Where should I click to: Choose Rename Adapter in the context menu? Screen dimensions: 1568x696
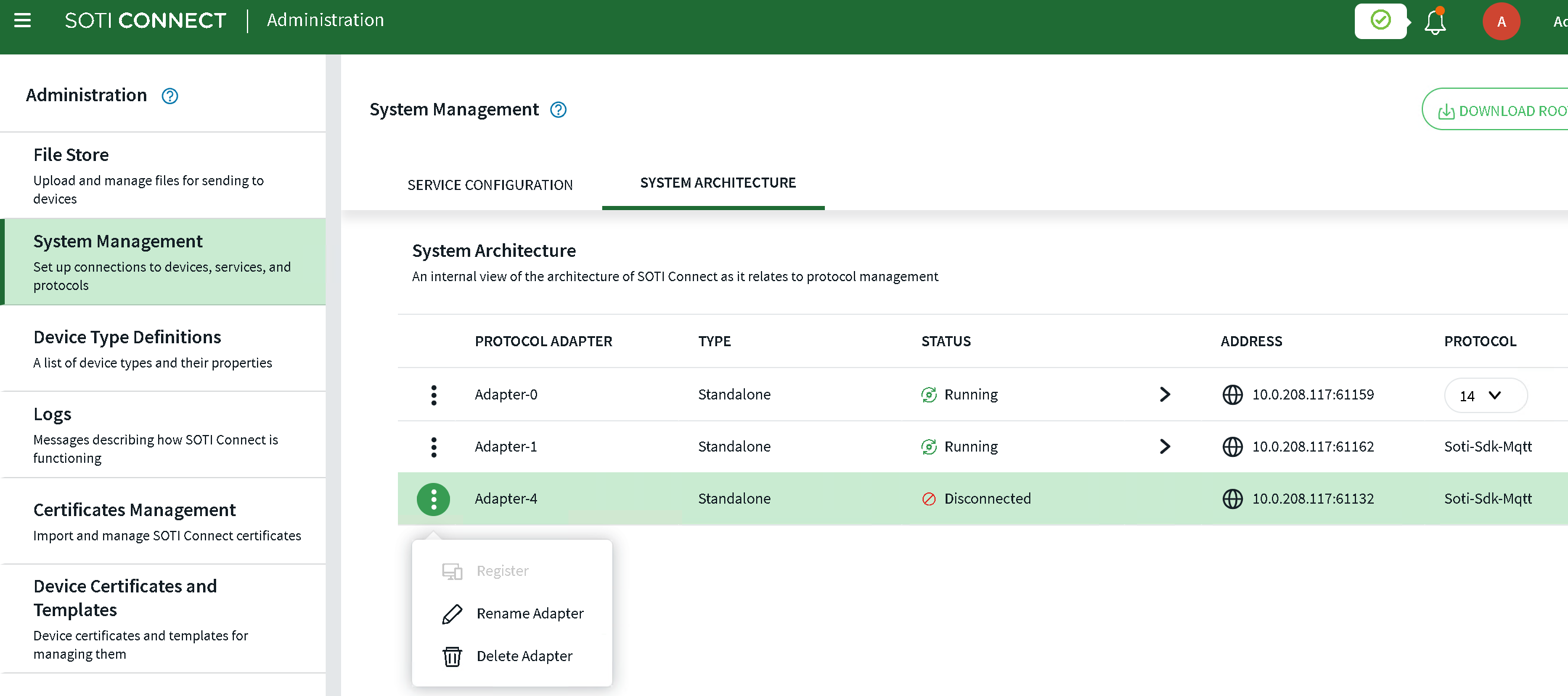point(512,614)
